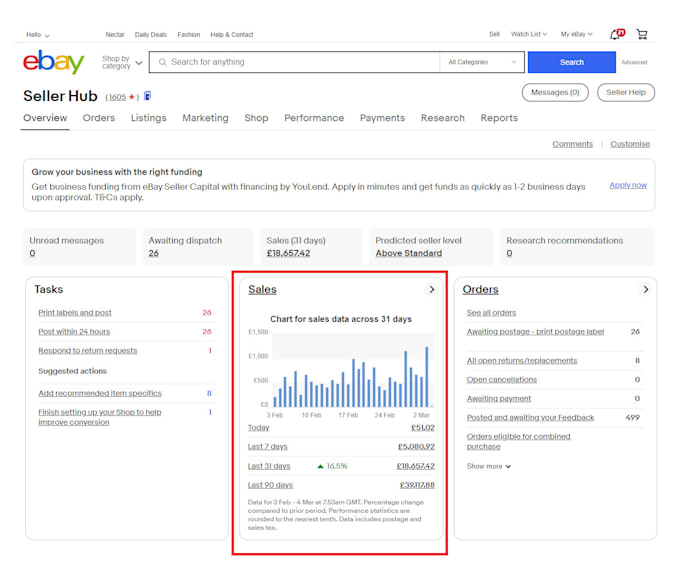The height and width of the screenshot is (564, 680).
Task: Click the Last 90 days sales link
Action: [x=270, y=485]
